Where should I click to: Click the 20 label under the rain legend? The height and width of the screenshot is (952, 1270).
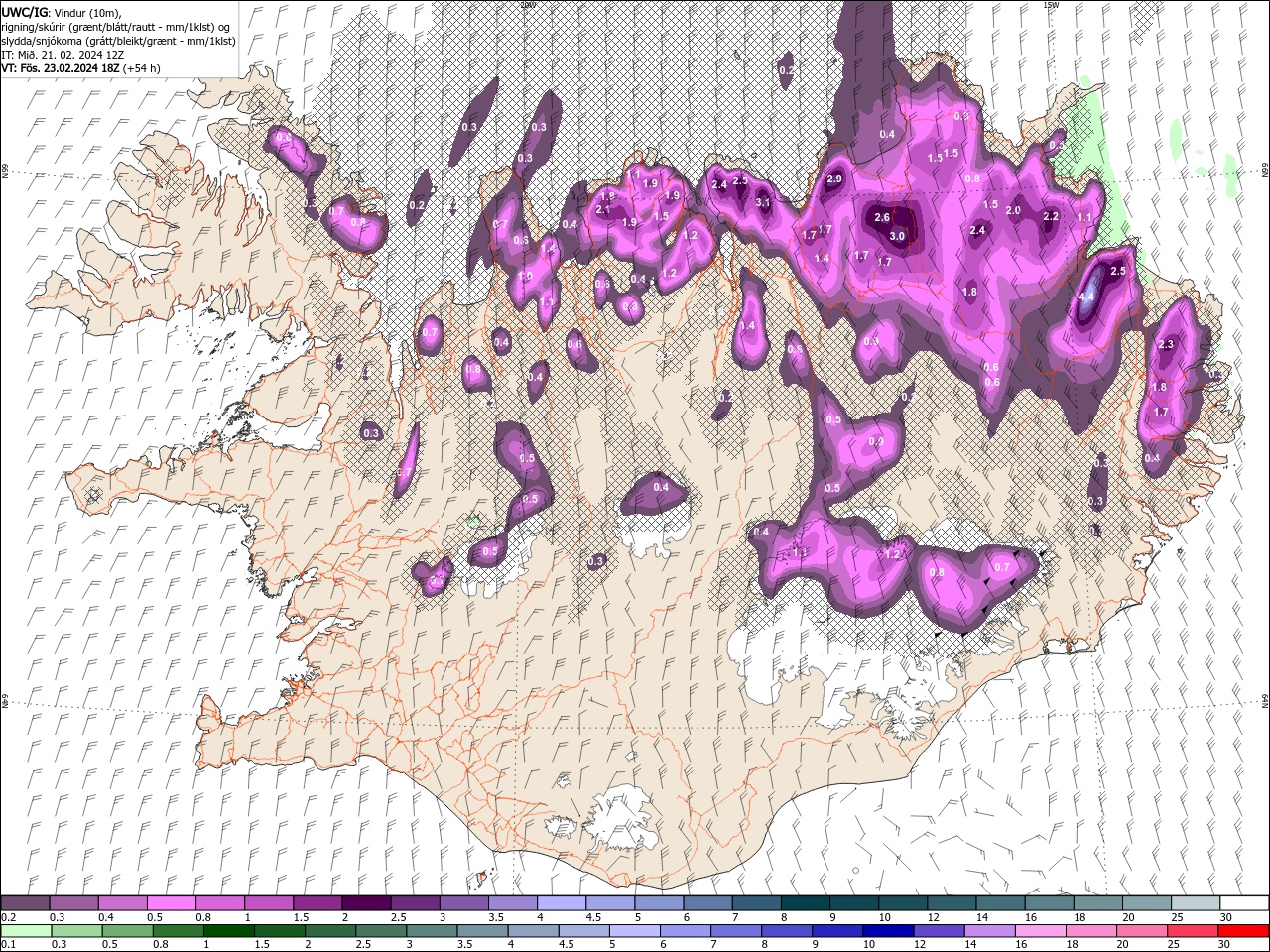coord(1121,945)
